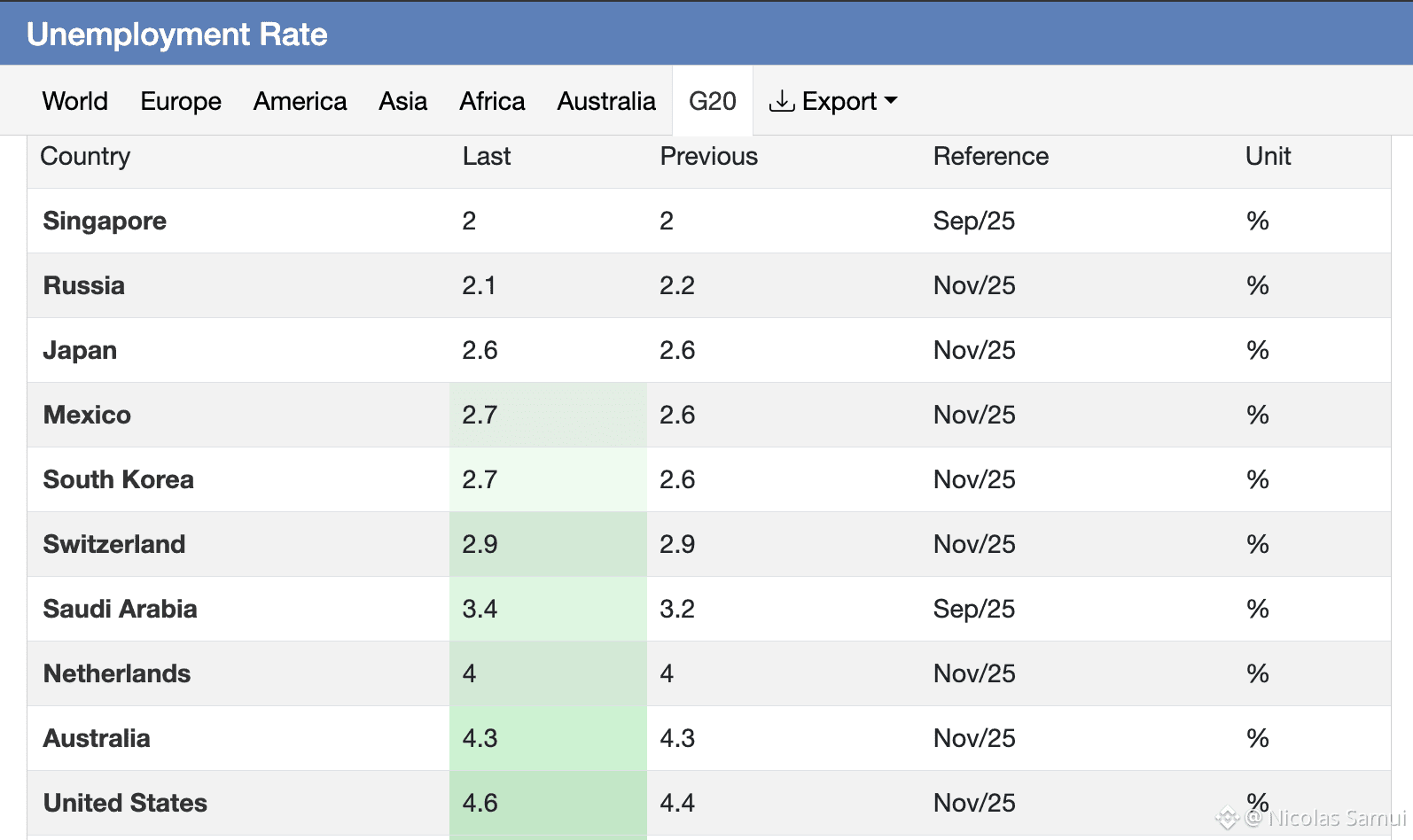Open the Europe tab
This screenshot has height=840, width=1413.
tap(181, 101)
